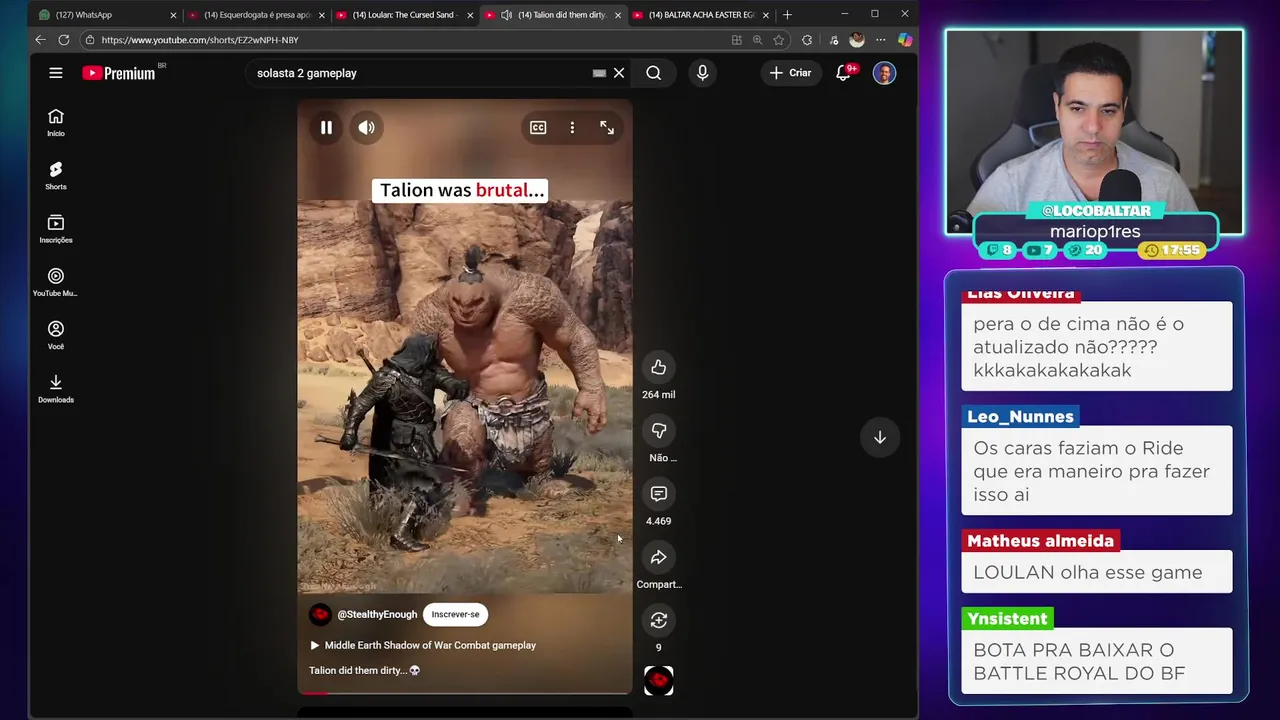This screenshot has height=720, width=1280.
Task: Click Leo_Nunnes chat username
Action: [1020, 416]
